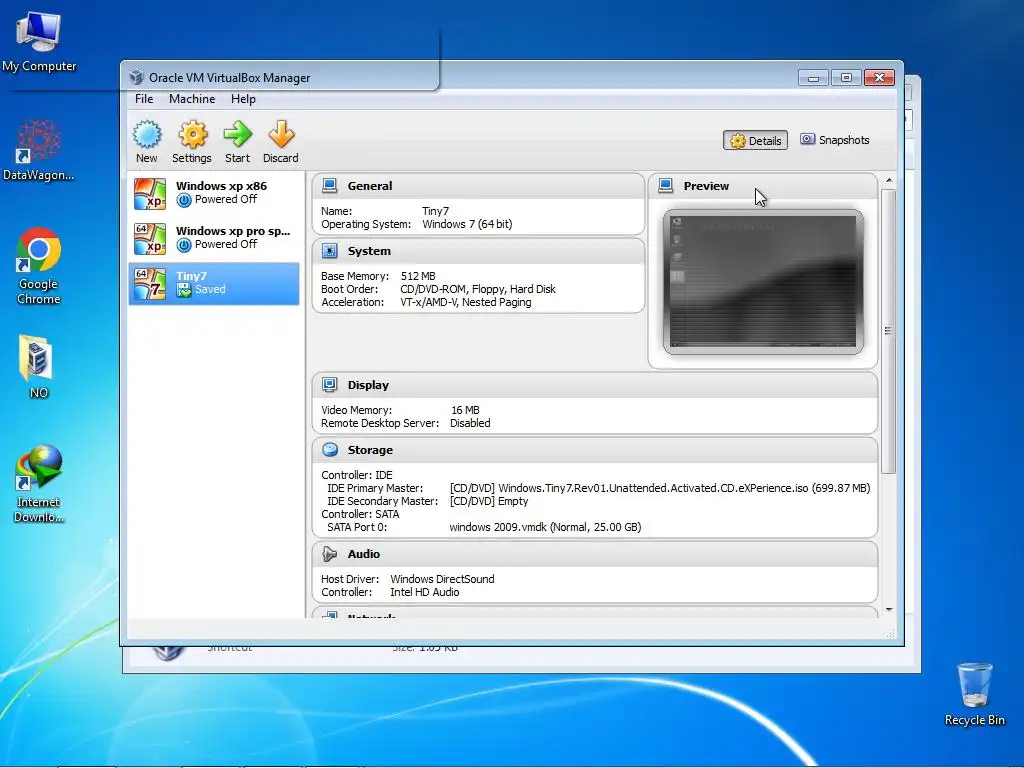This screenshot has width=1024, height=768.
Task: Click the Powered Off icon of Windows xp x86
Action: pyautogui.click(x=184, y=200)
